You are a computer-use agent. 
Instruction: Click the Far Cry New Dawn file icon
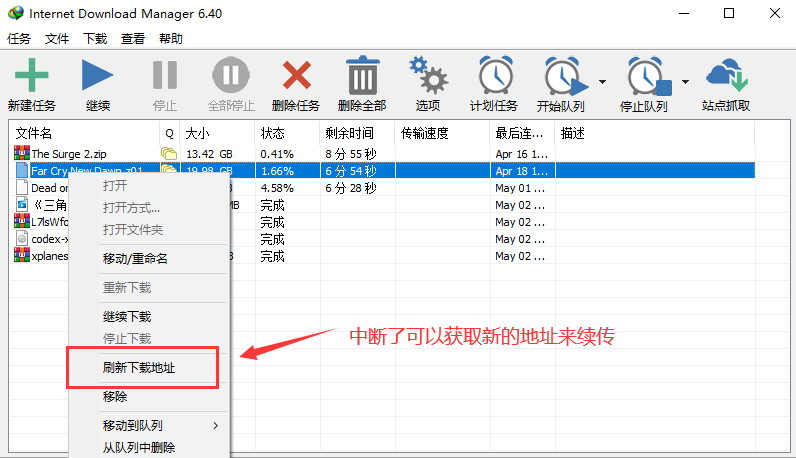click(22, 171)
